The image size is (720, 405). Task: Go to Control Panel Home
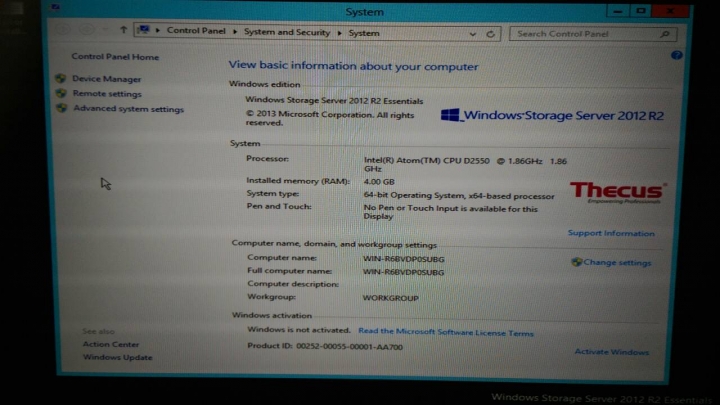[115, 57]
